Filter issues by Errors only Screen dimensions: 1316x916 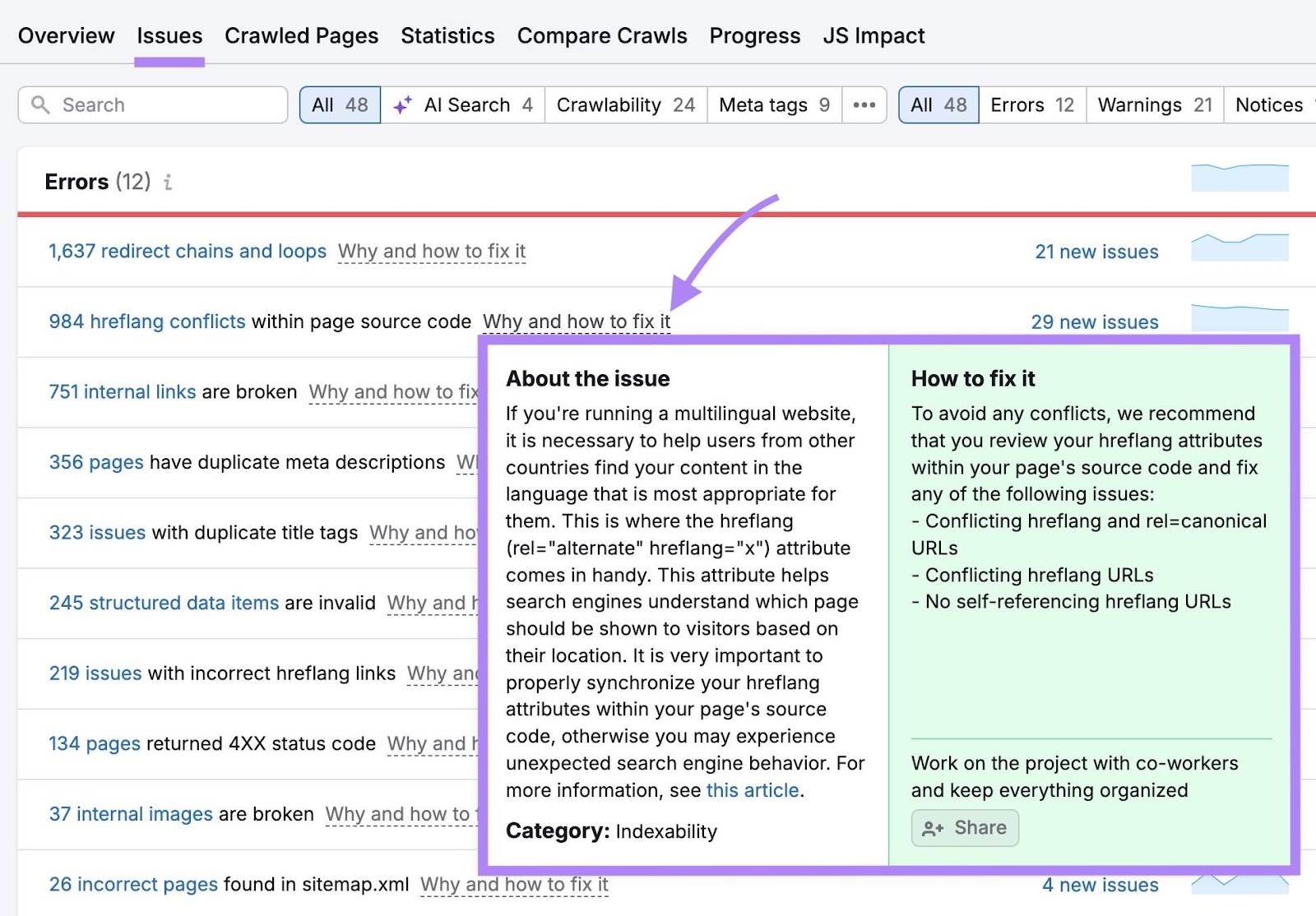[1031, 104]
